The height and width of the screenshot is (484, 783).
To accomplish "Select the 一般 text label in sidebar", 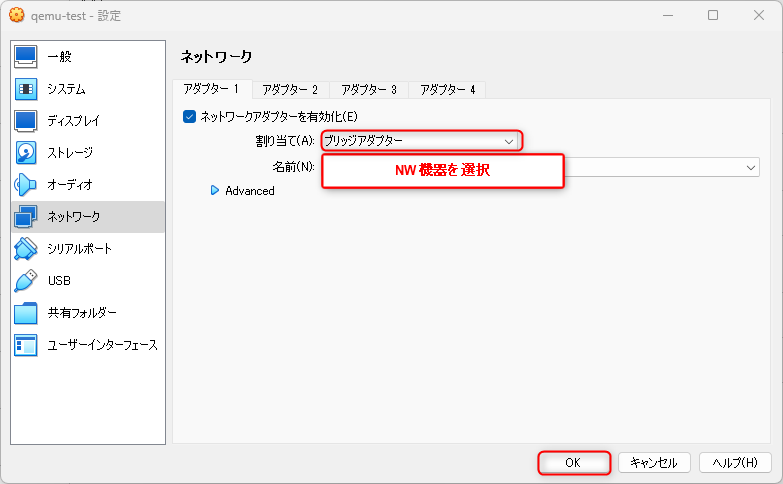I will click(x=59, y=56).
